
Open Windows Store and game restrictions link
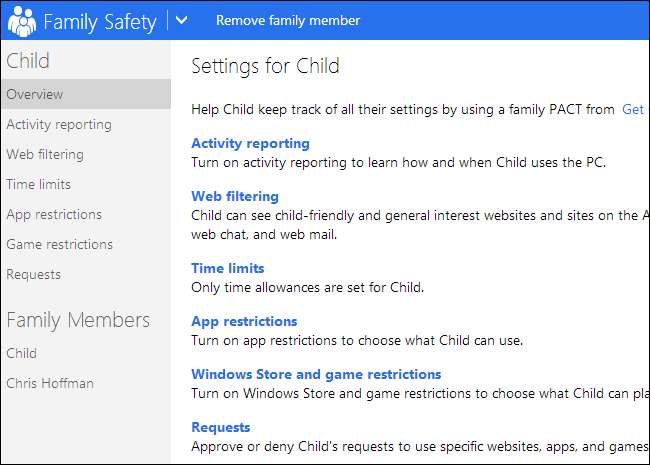point(316,374)
